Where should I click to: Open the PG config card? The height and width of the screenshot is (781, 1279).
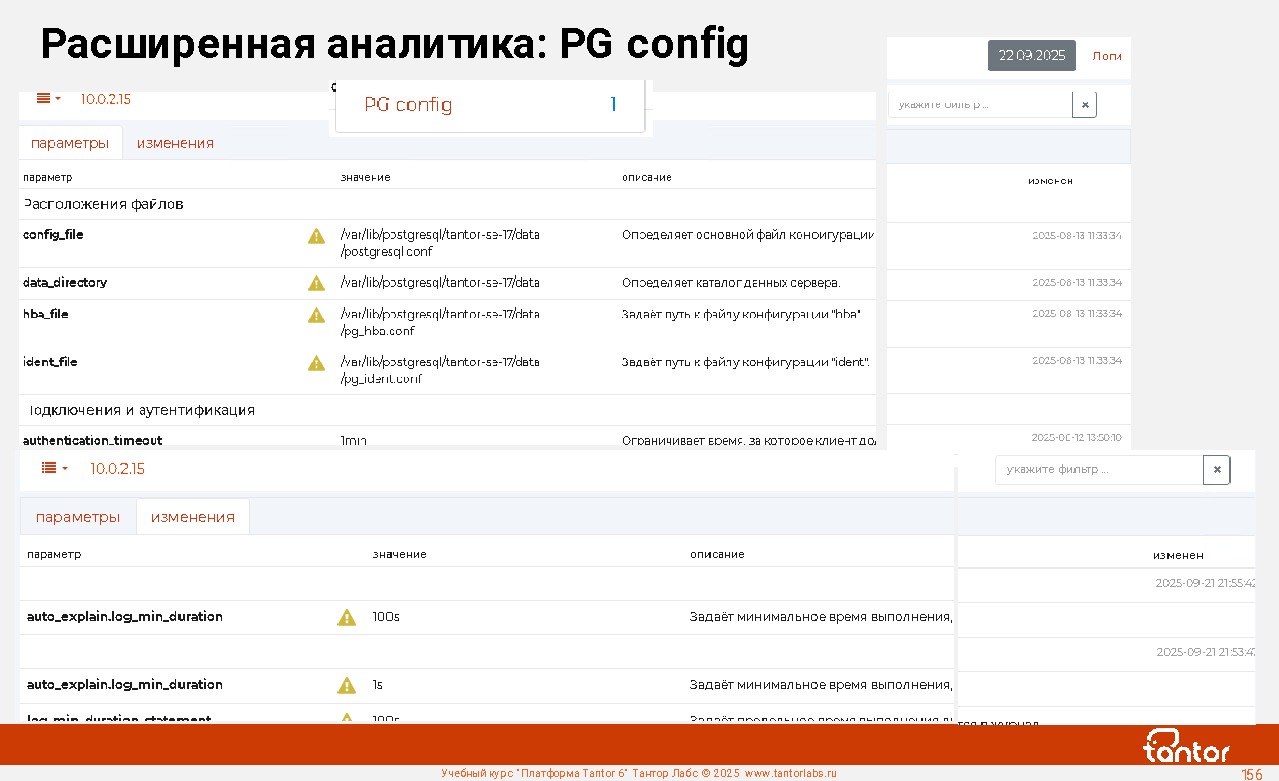489,105
